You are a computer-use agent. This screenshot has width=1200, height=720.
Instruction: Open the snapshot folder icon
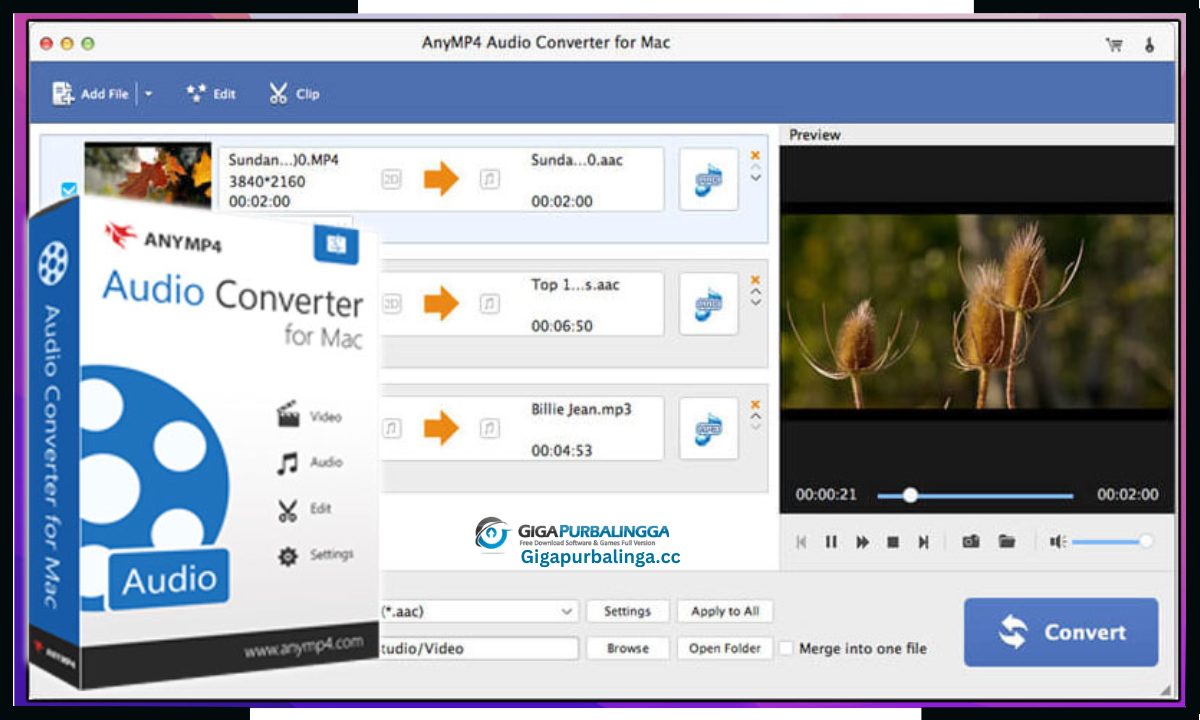[1007, 542]
